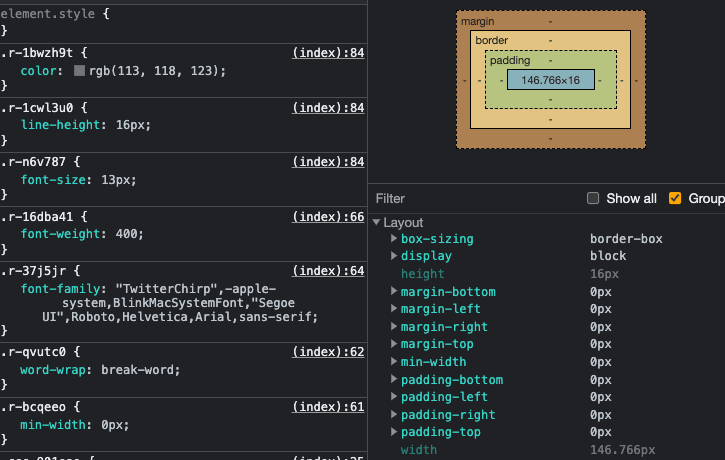Click the width computed property row
Image resolution: width=725 pixels, height=460 pixels.
548,450
